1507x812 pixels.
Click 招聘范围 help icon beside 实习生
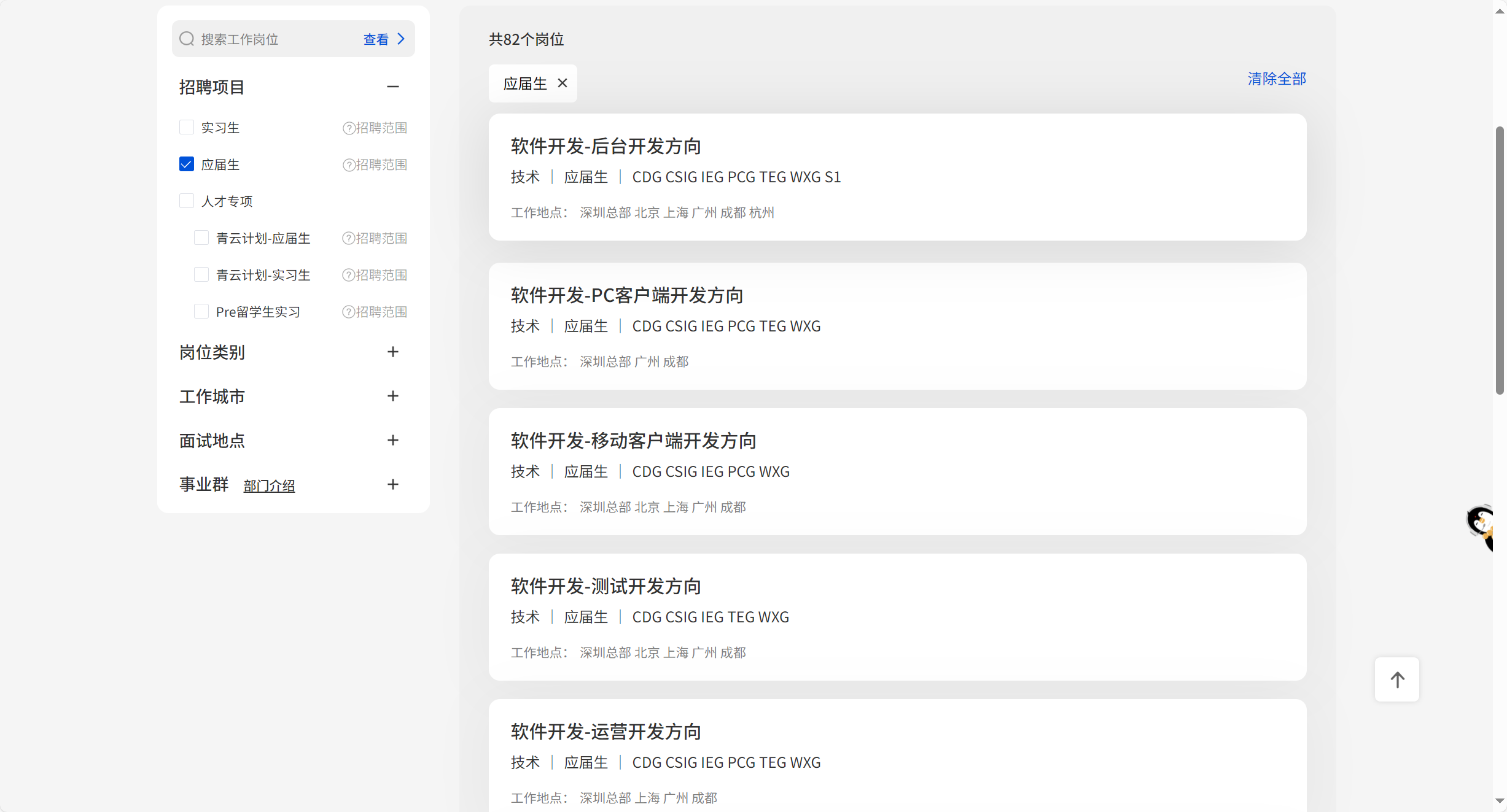click(x=349, y=128)
